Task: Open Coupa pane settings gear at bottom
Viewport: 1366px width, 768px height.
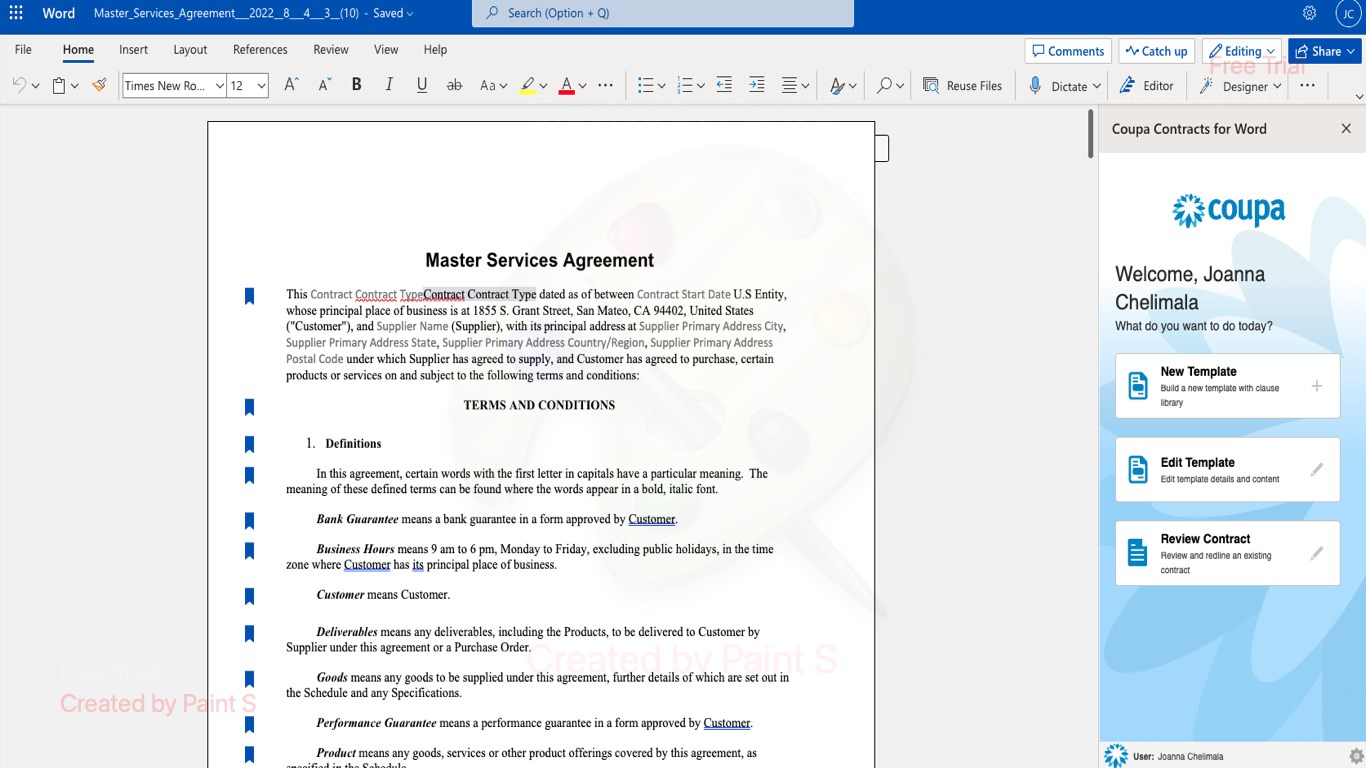Action: point(1356,756)
